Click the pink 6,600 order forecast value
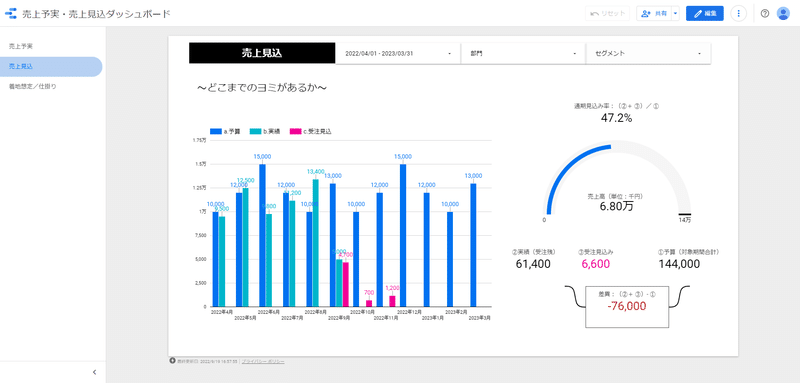The image size is (800, 383). point(595,264)
